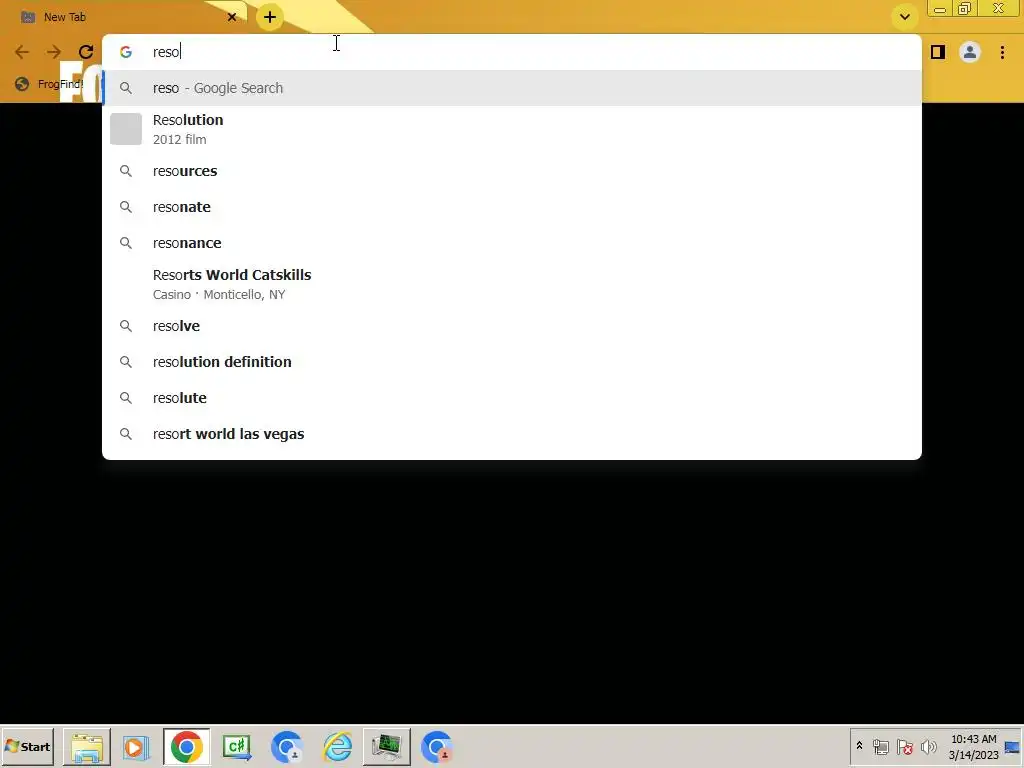Minimize the Chrome window

pyautogui.click(x=940, y=9)
